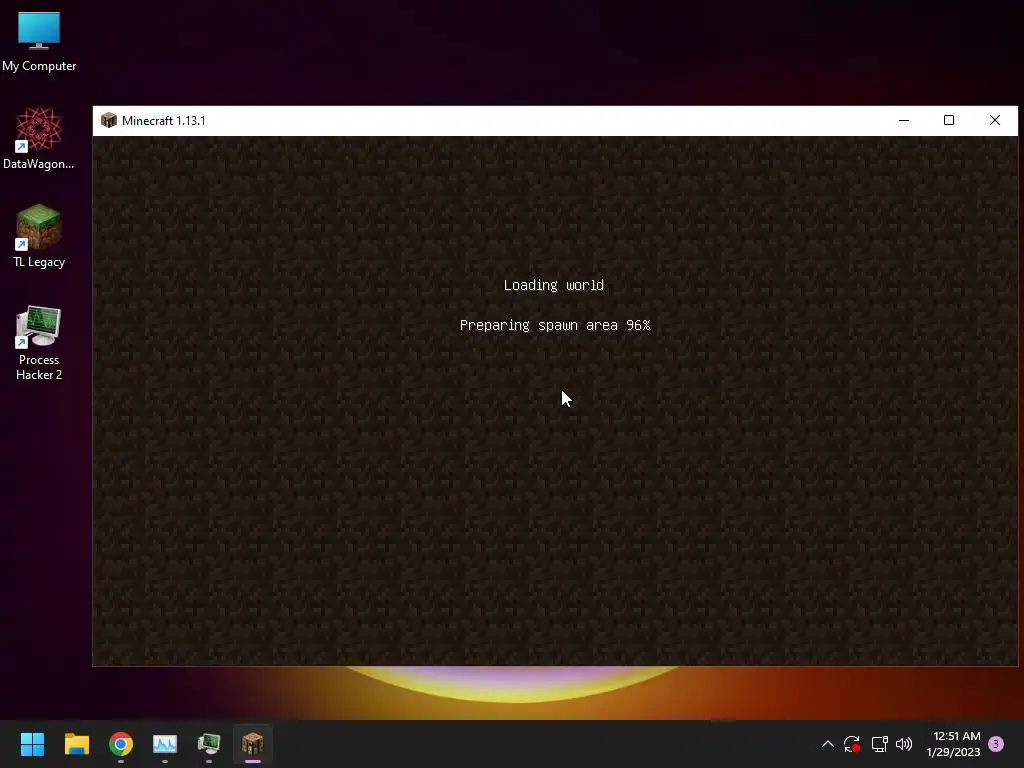Viewport: 1024px width, 768px height.
Task: Open the Windows Start menu
Action: tap(32, 744)
